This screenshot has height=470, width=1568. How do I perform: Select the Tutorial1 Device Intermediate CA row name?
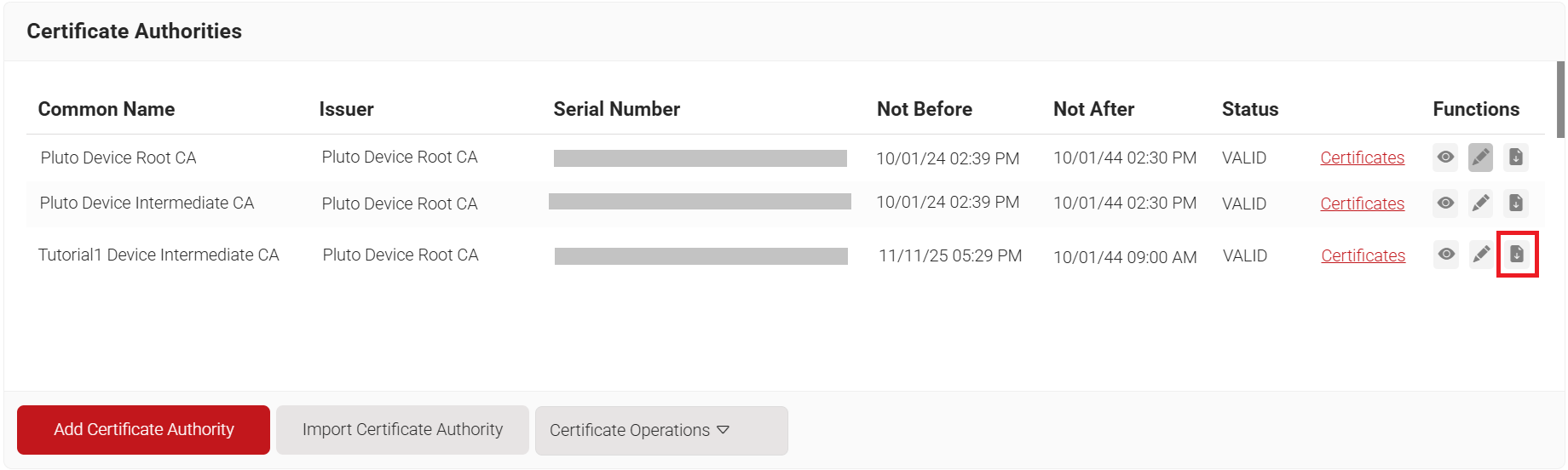[159, 255]
